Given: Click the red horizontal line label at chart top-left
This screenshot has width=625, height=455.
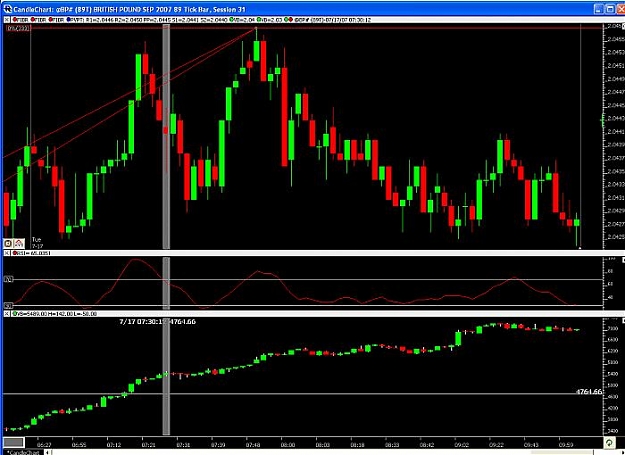Looking at the screenshot, I should pos(18,28).
